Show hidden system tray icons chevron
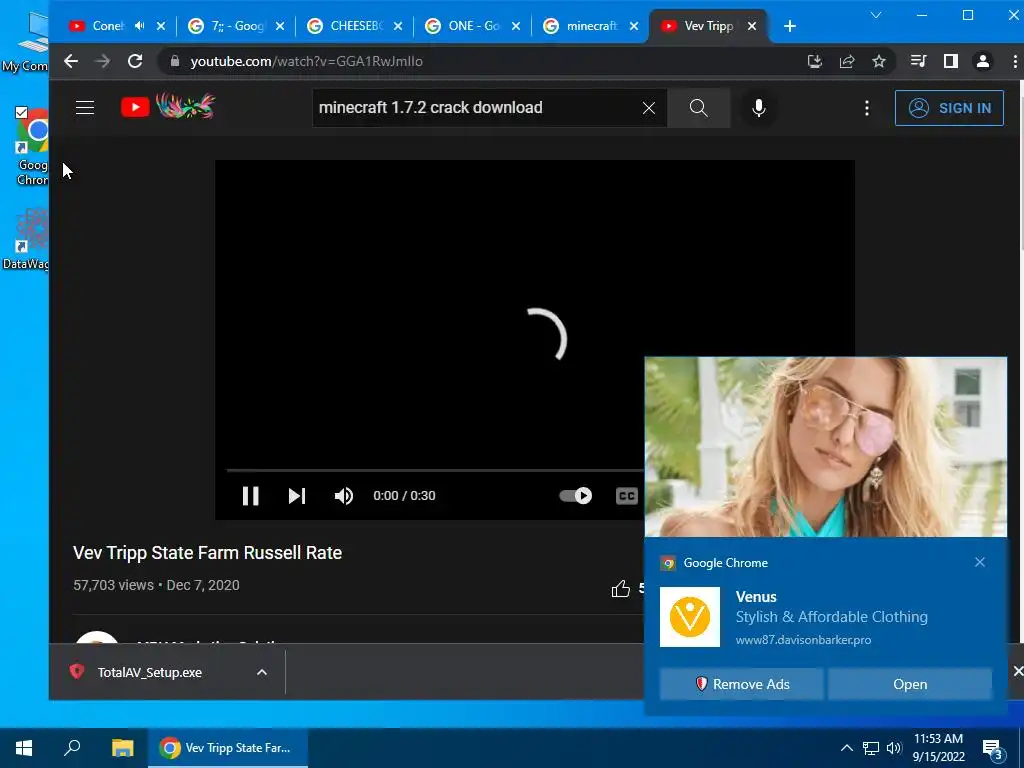1024x768 pixels. pyautogui.click(x=846, y=748)
